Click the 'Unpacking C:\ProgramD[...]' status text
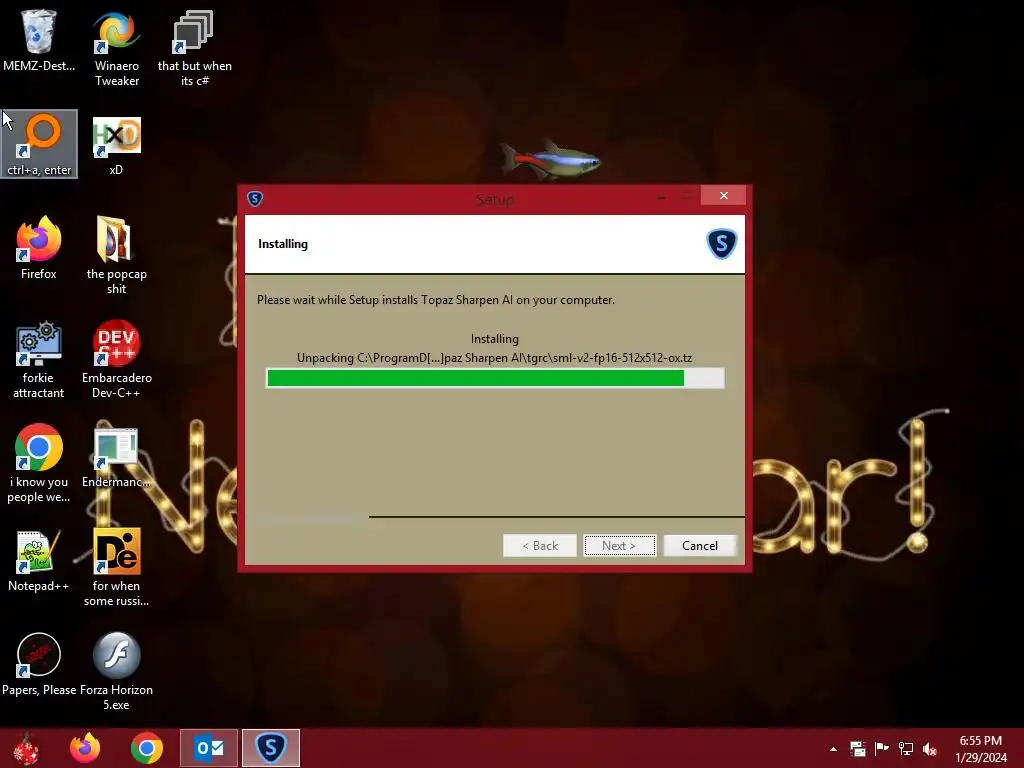Viewport: 1024px width, 768px height. [x=494, y=358]
